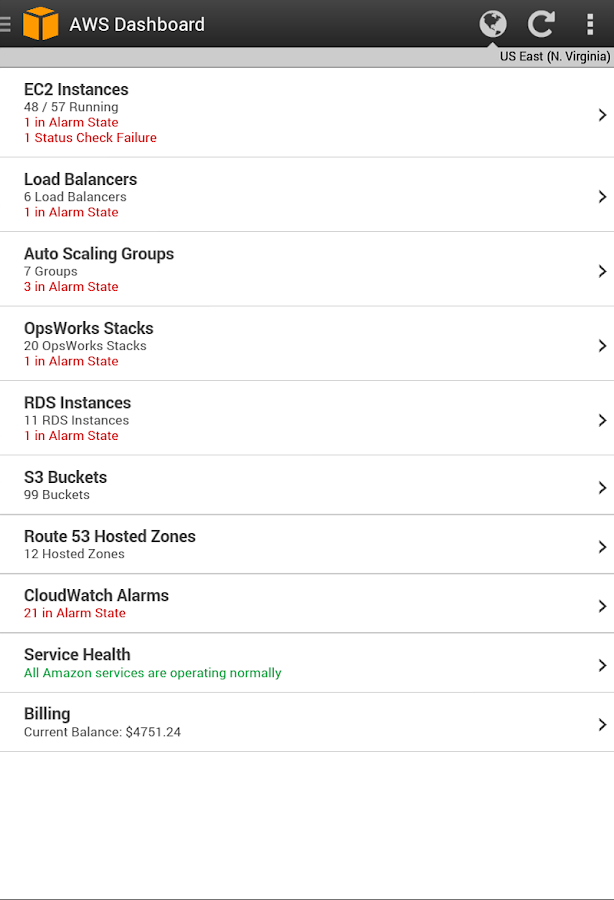
Task: View the Service Health status
Action: (152, 663)
